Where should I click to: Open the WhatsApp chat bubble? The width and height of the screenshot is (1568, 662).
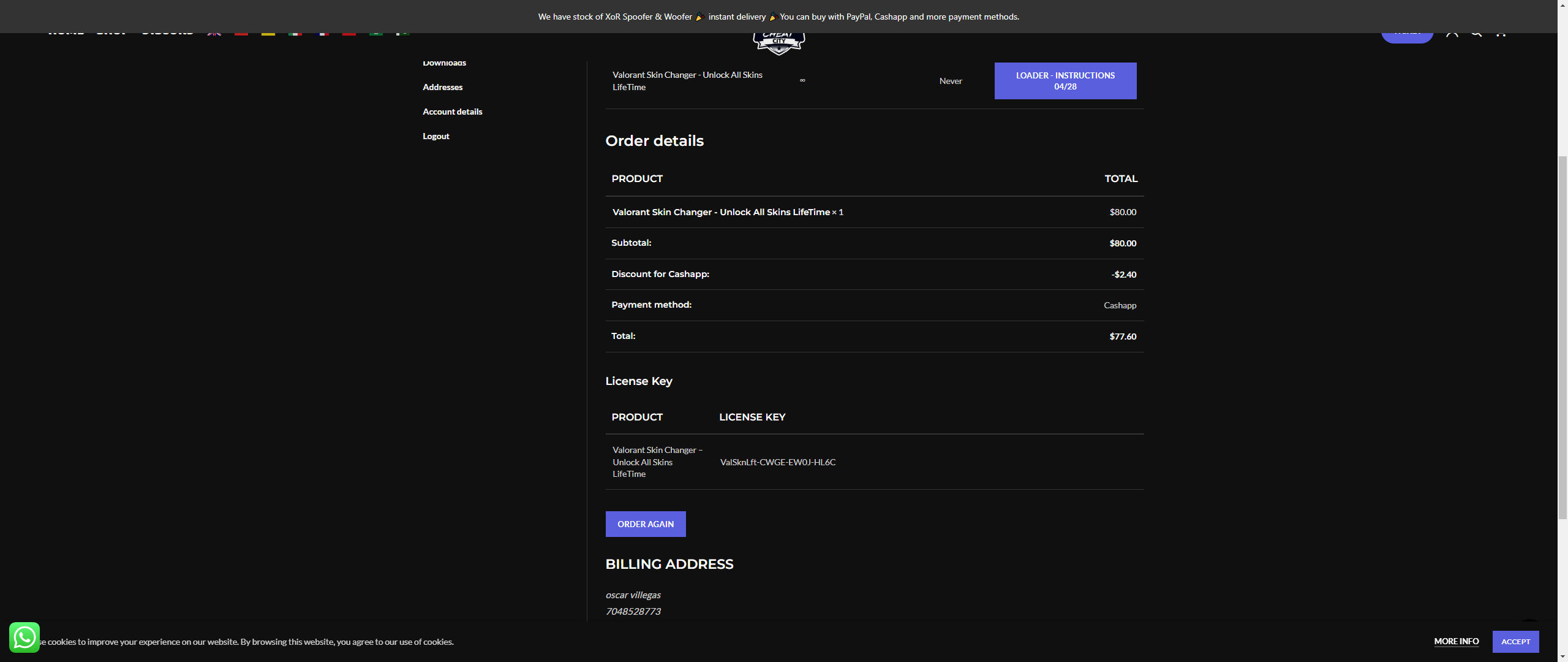pos(24,637)
